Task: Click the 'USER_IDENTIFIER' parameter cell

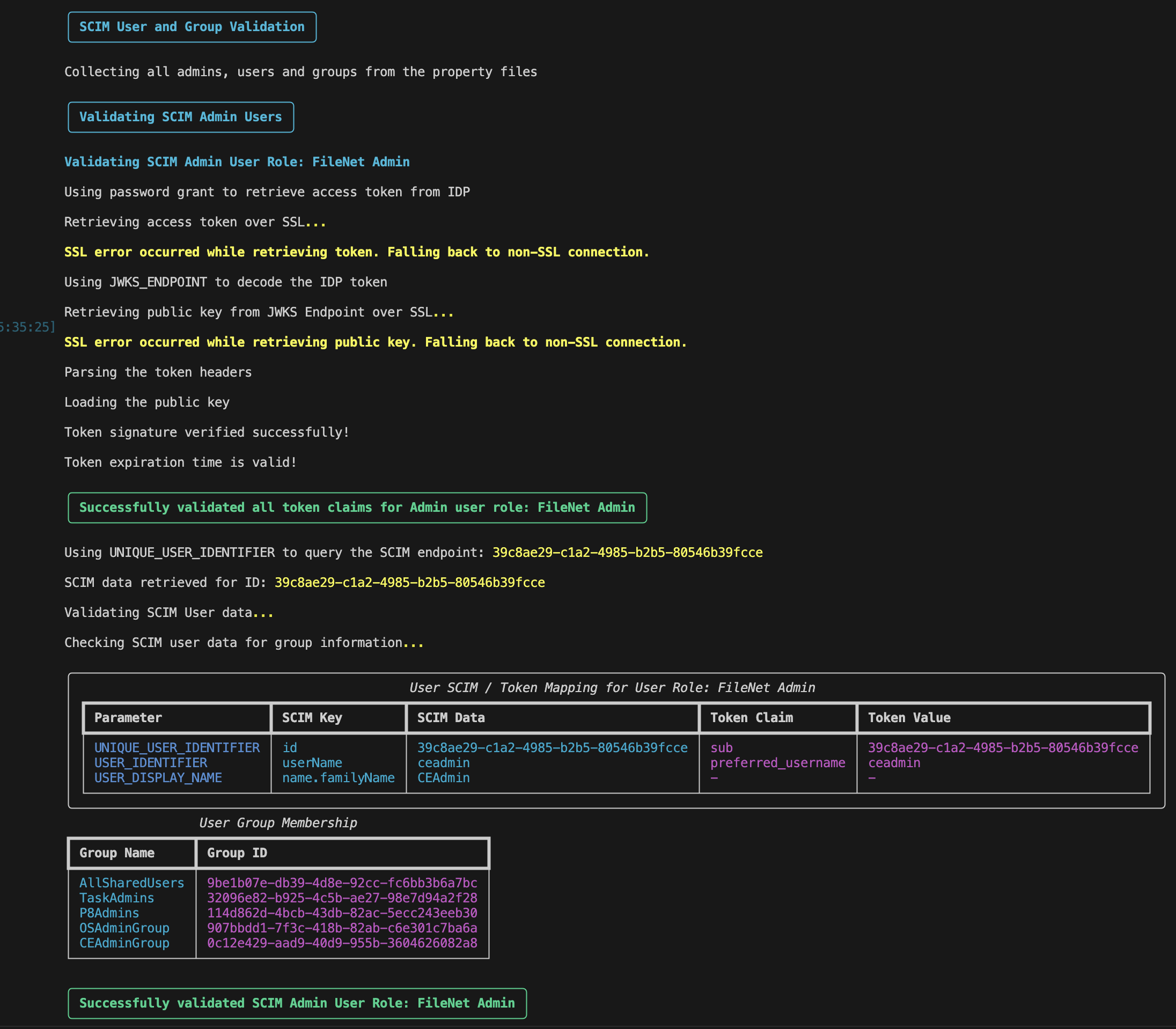Action: coord(150,762)
